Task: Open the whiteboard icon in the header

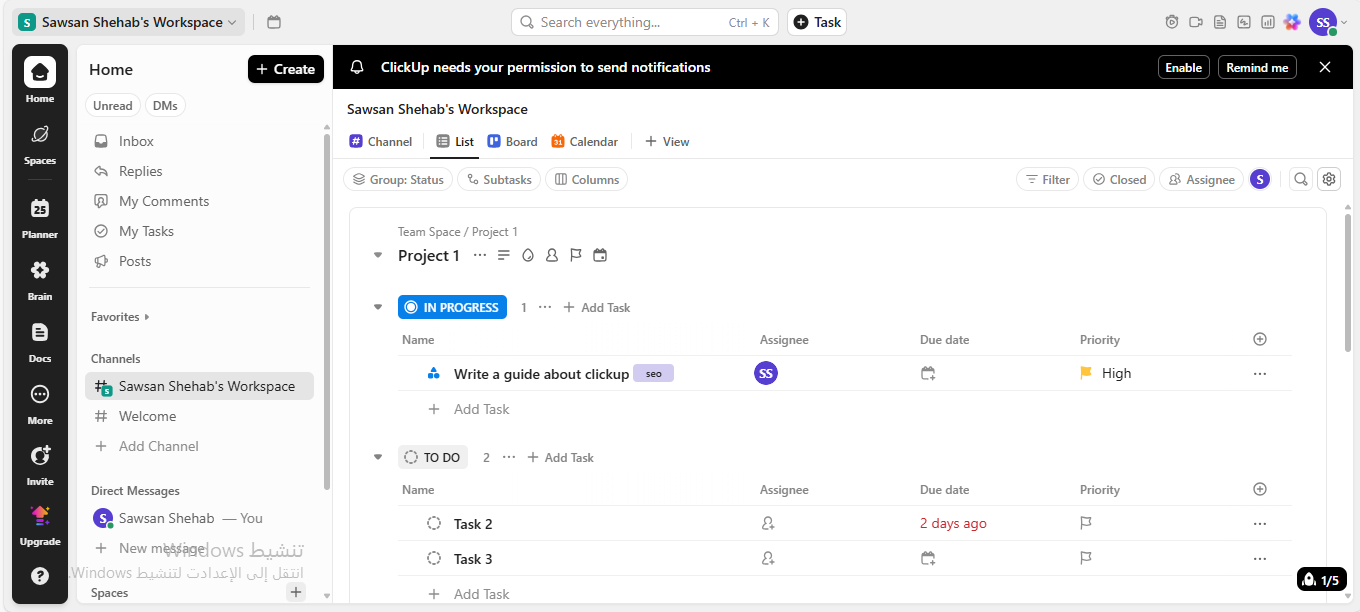Action: [1244, 22]
